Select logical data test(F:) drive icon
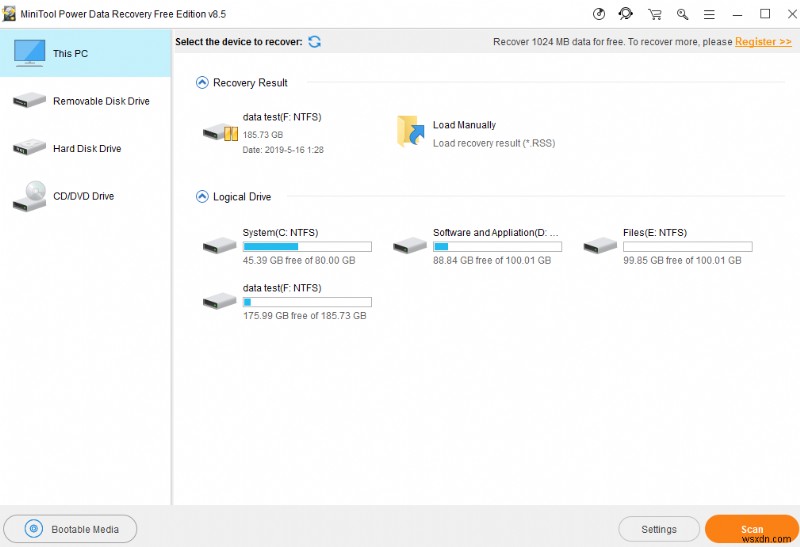This screenshot has height=547, width=800. 219,301
